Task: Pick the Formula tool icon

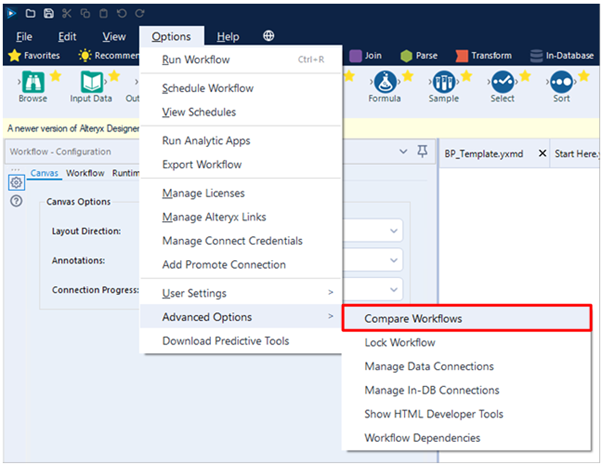Action: tap(384, 81)
